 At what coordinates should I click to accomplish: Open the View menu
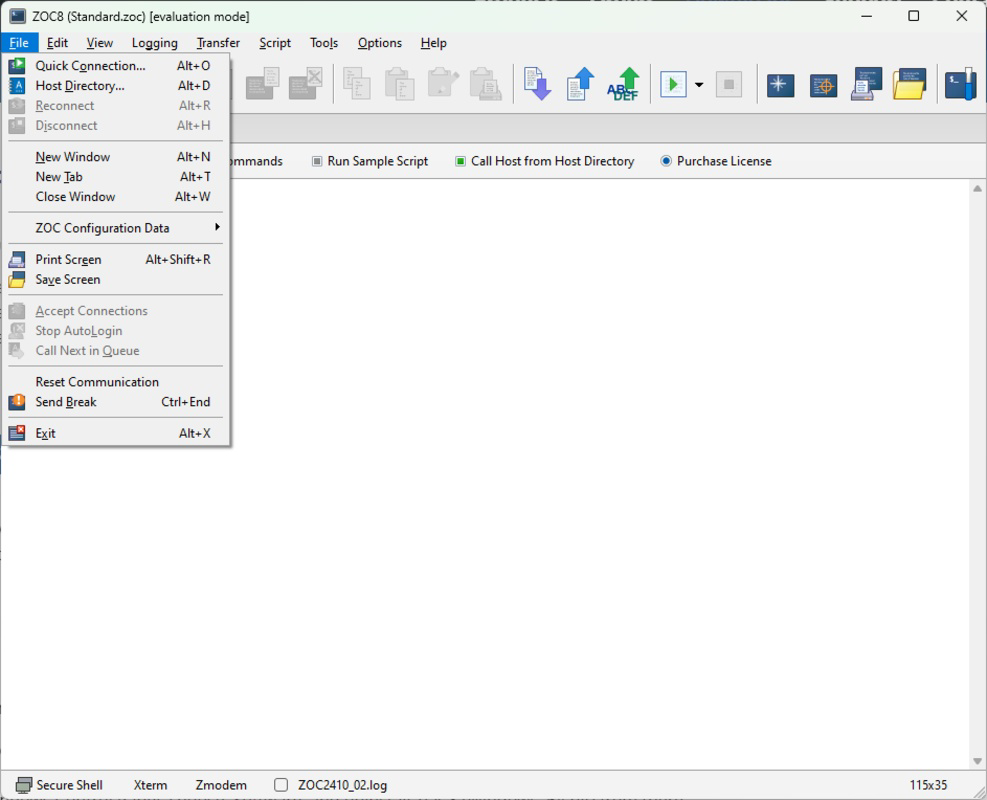[99, 43]
